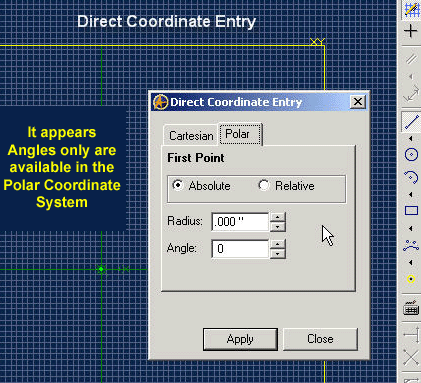The height and width of the screenshot is (383, 421).
Task: Increase the Radius value with the up arrow
Action: pos(278,217)
